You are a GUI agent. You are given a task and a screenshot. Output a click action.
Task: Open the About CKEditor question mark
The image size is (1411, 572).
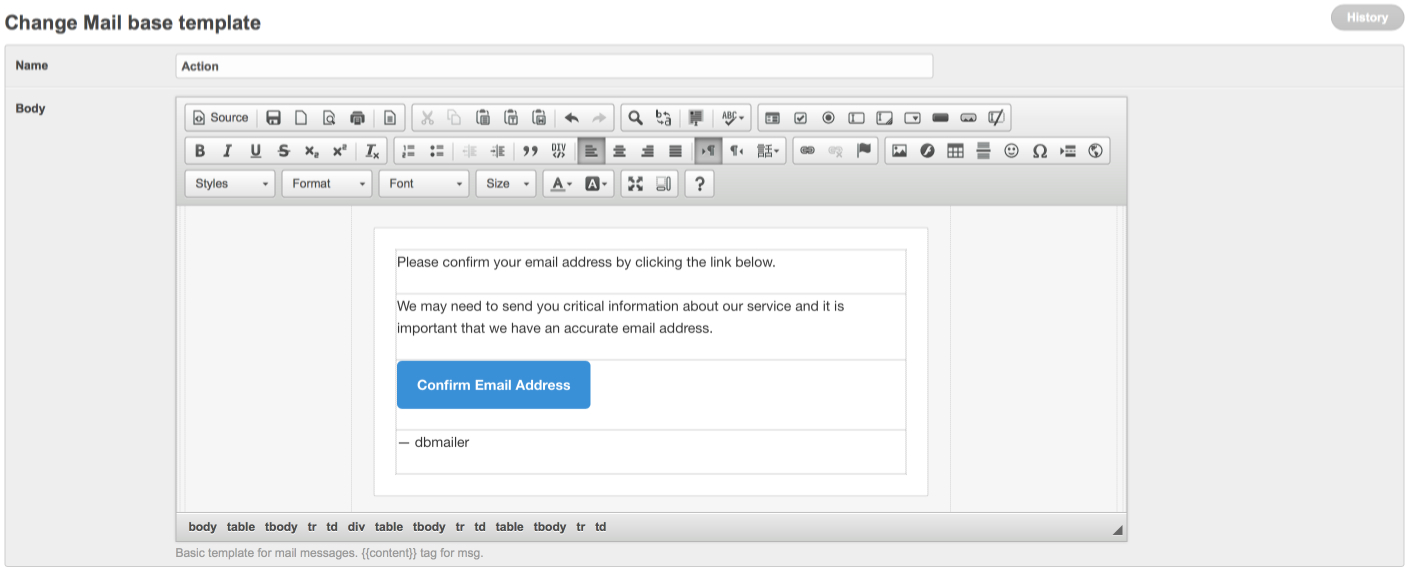tap(700, 184)
